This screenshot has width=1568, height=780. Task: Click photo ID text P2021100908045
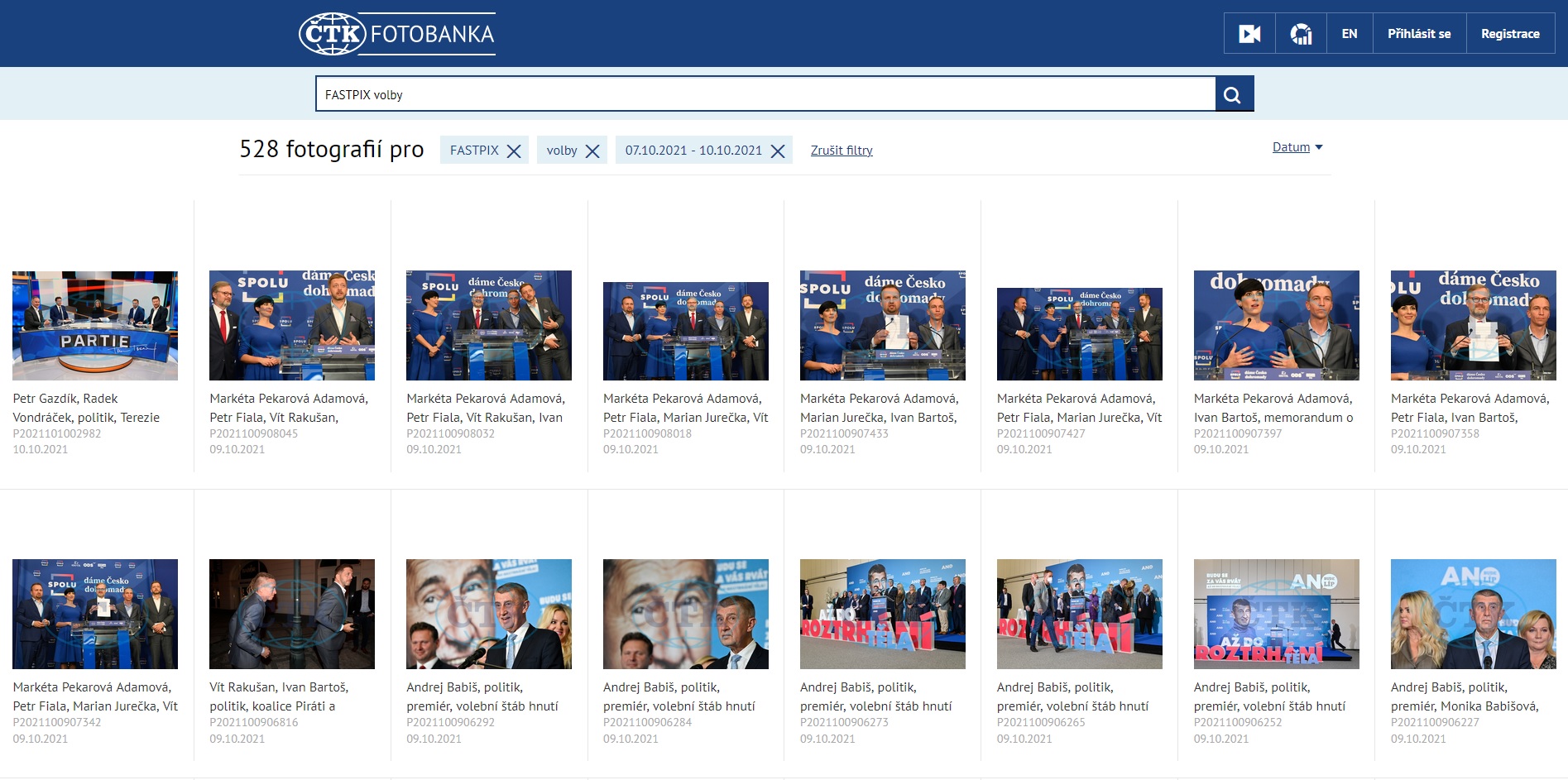tap(254, 433)
